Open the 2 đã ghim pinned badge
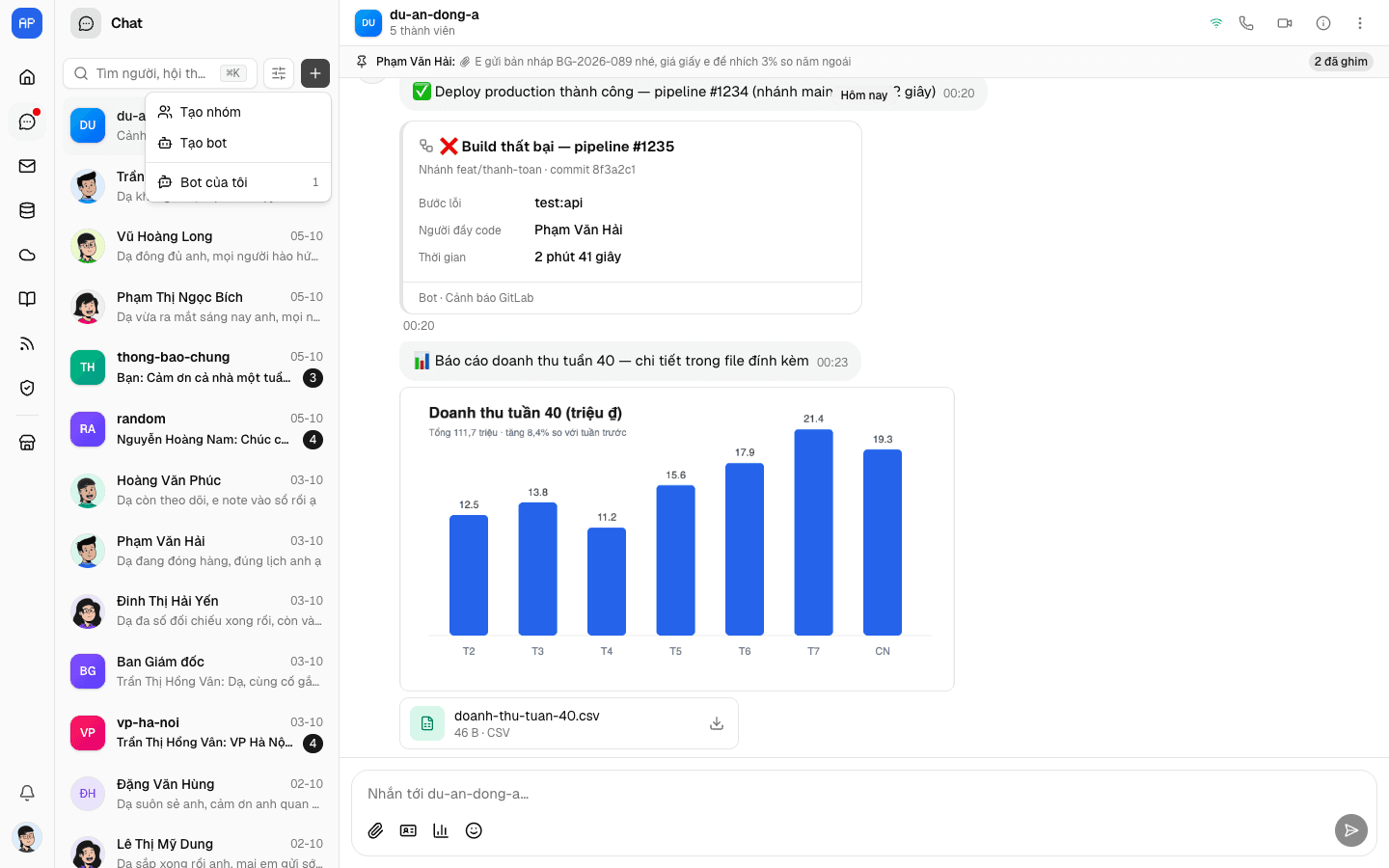Viewport: 1389px width, 868px height. pos(1341,62)
